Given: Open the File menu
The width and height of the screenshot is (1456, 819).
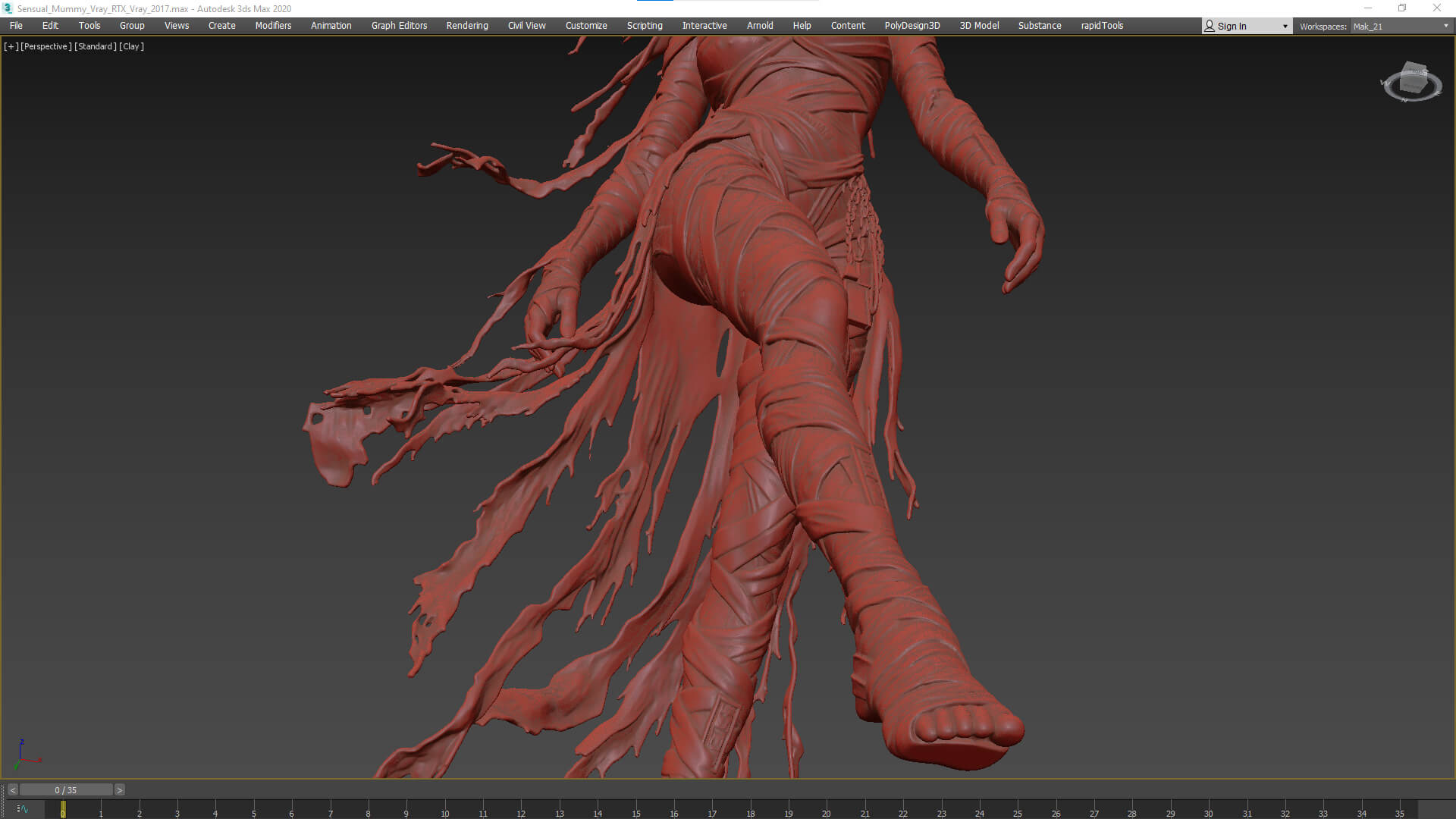Looking at the screenshot, I should tap(16, 26).
